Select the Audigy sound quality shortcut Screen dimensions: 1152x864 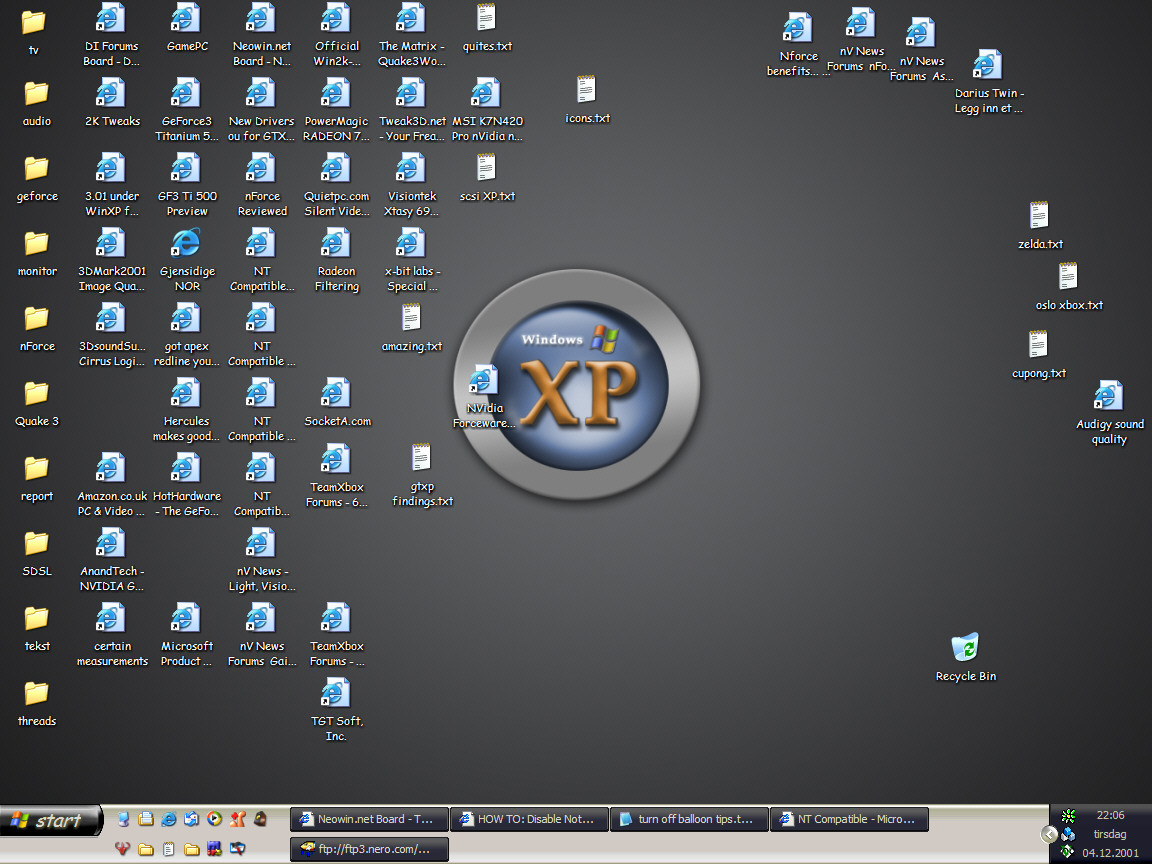(1109, 413)
